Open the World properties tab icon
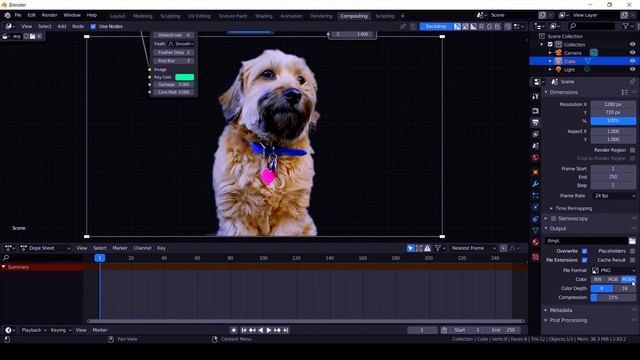640x360 pixels. tap(536, 158)
